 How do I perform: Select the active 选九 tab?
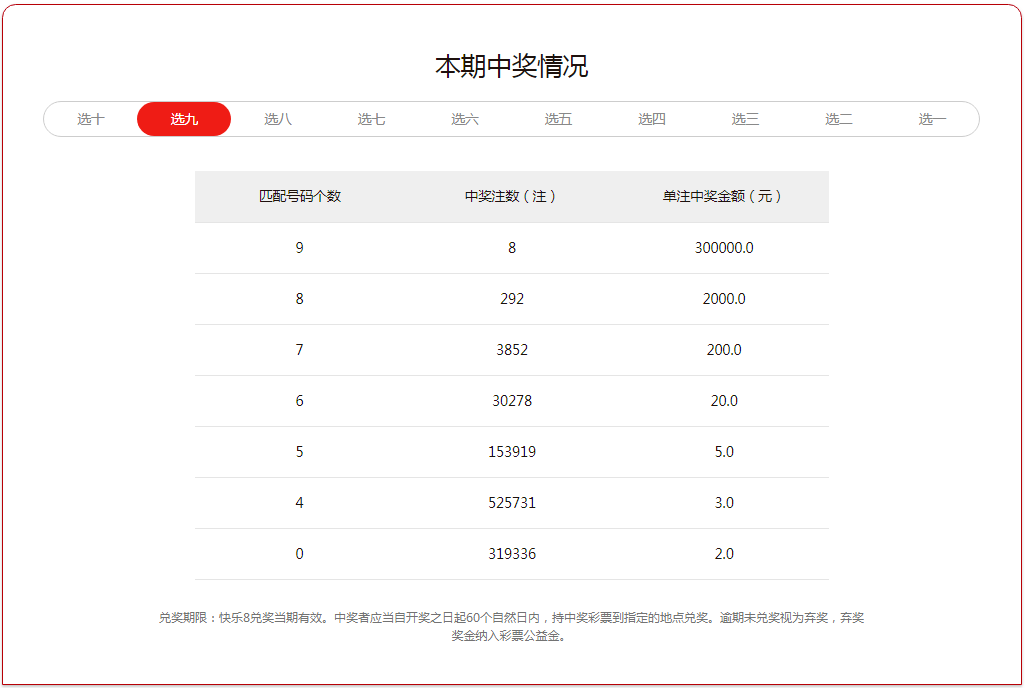(x=184, y=119)
